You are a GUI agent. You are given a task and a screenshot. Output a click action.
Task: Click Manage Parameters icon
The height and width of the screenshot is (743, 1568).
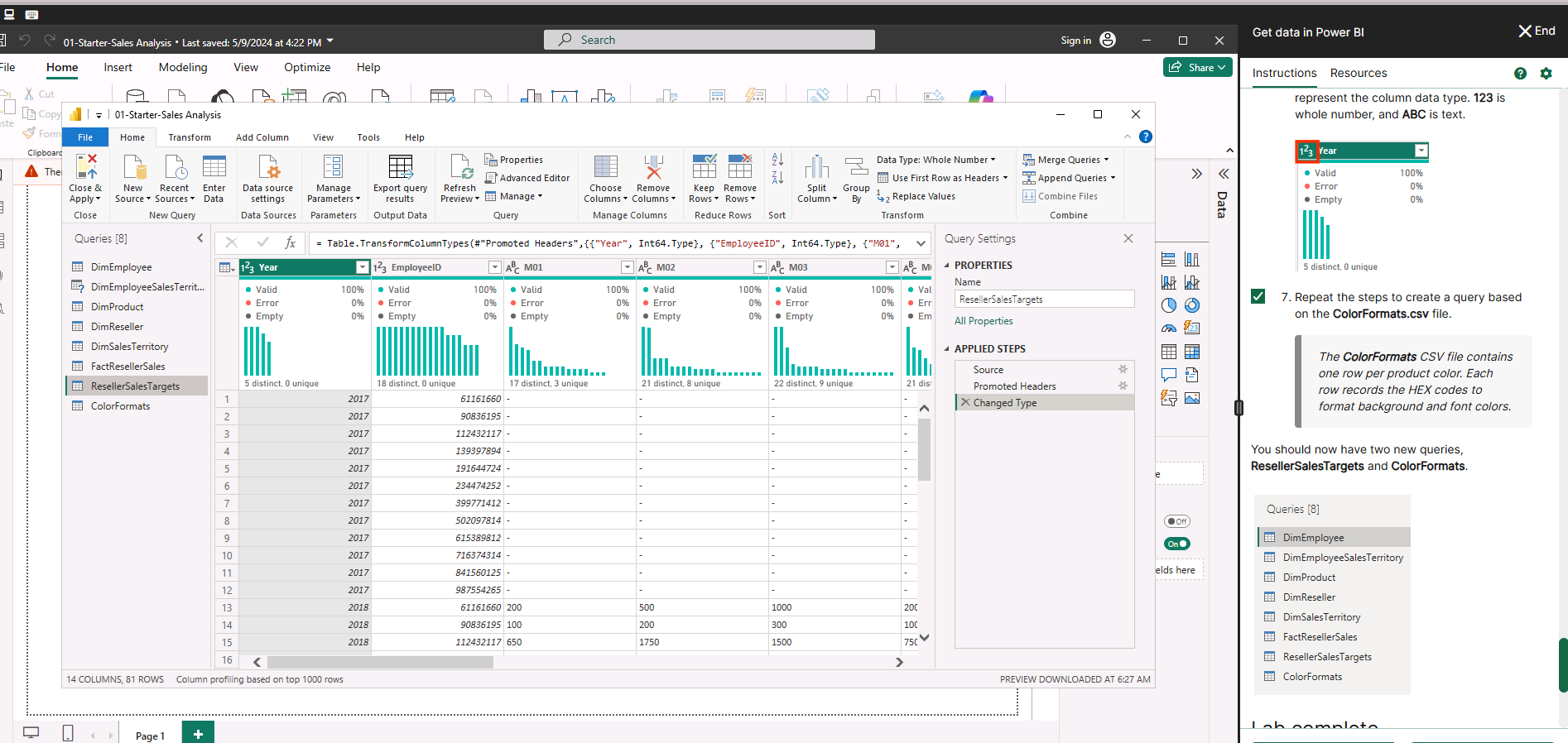334,167
